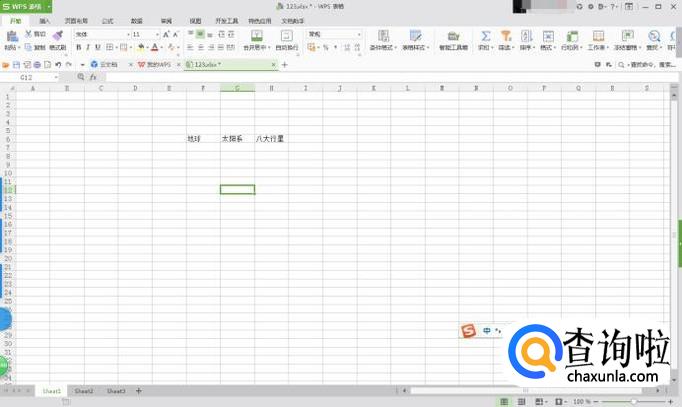The width and height of the screenshot is (682, 407).
Task: Open the Developer Tools ribbon tab
Action: [x=227, y=21]
